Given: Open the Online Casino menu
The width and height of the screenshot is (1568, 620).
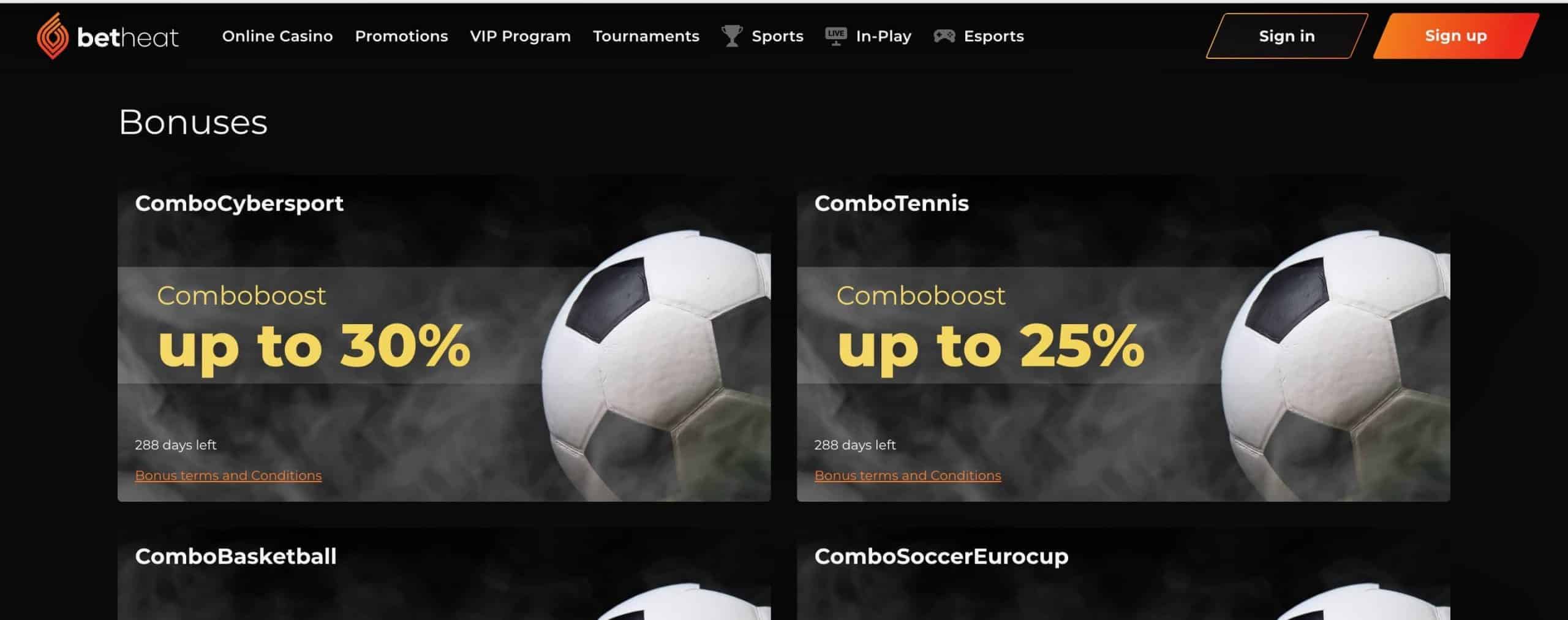Looking at the screenshot, I should point(277,36).
